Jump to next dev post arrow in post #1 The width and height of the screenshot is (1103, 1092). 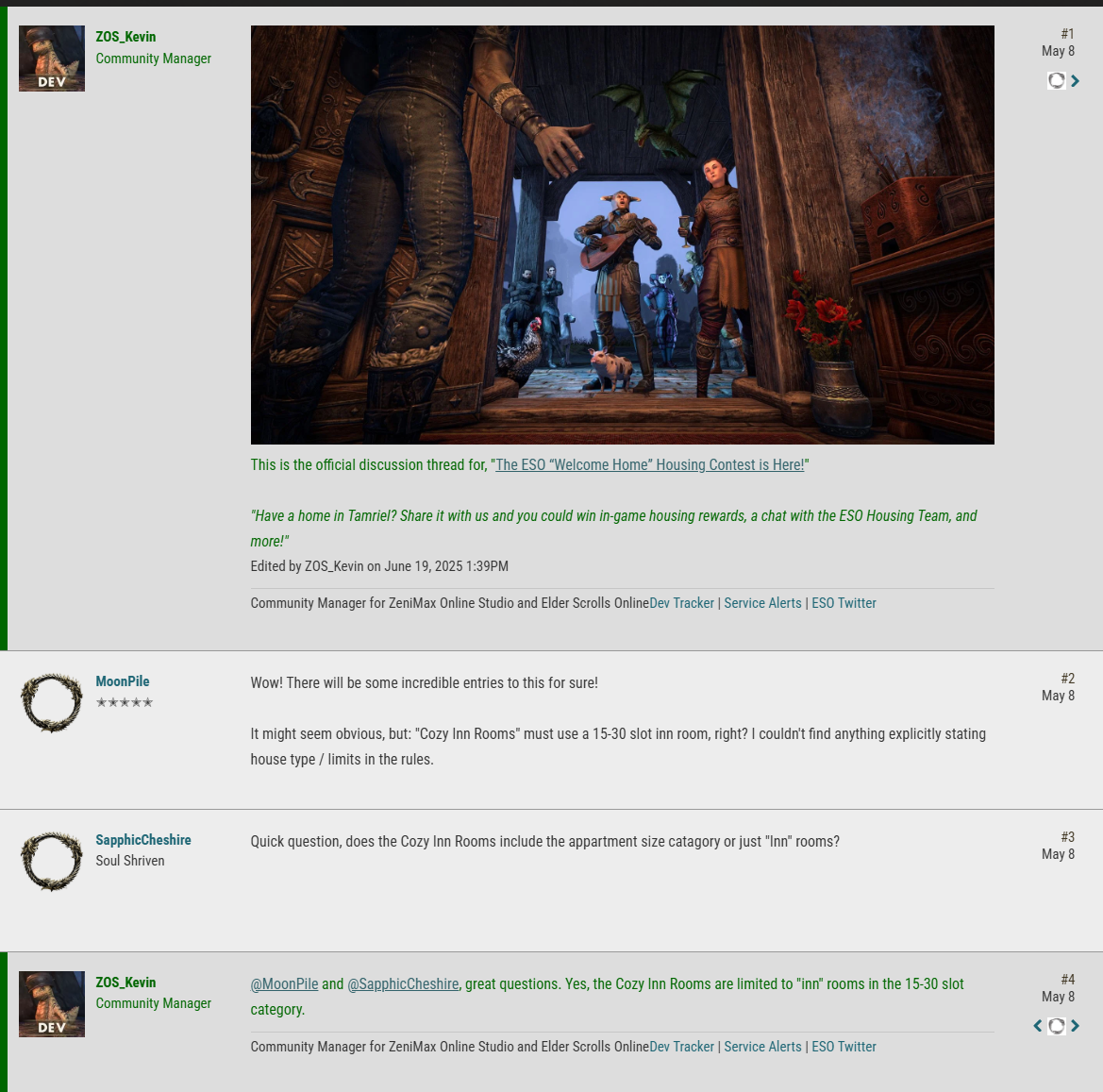click(x=1075, y=81)
